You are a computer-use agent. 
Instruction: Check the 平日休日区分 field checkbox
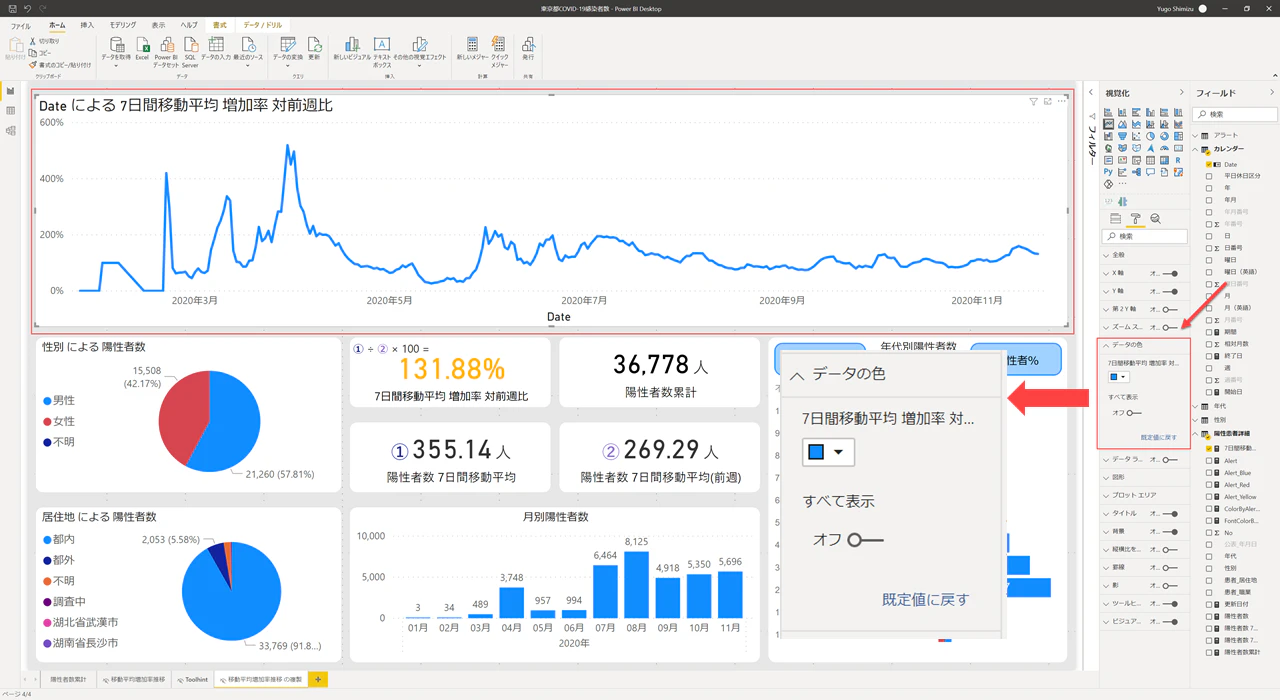[x=1209, y=176]
